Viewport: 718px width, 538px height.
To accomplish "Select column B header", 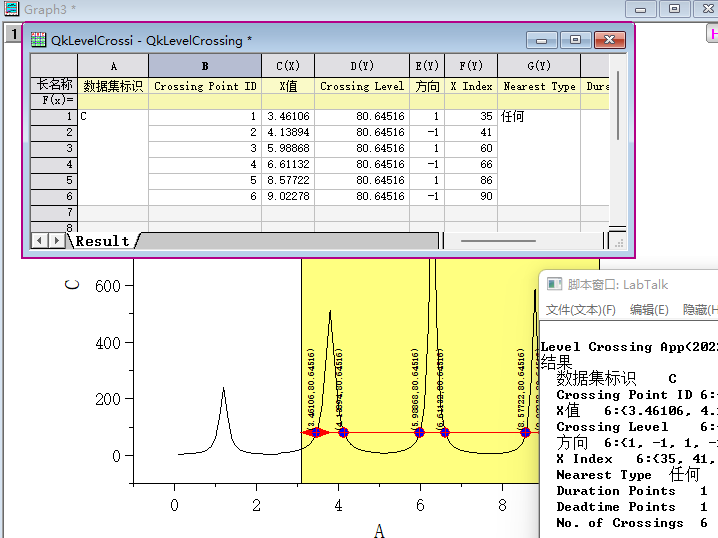I will click(x=205, y=66).
